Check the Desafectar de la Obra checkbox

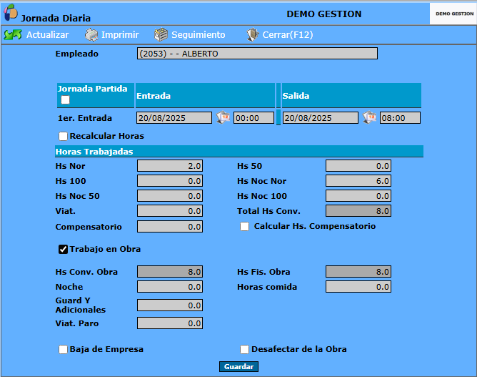[x=244, y=349]
